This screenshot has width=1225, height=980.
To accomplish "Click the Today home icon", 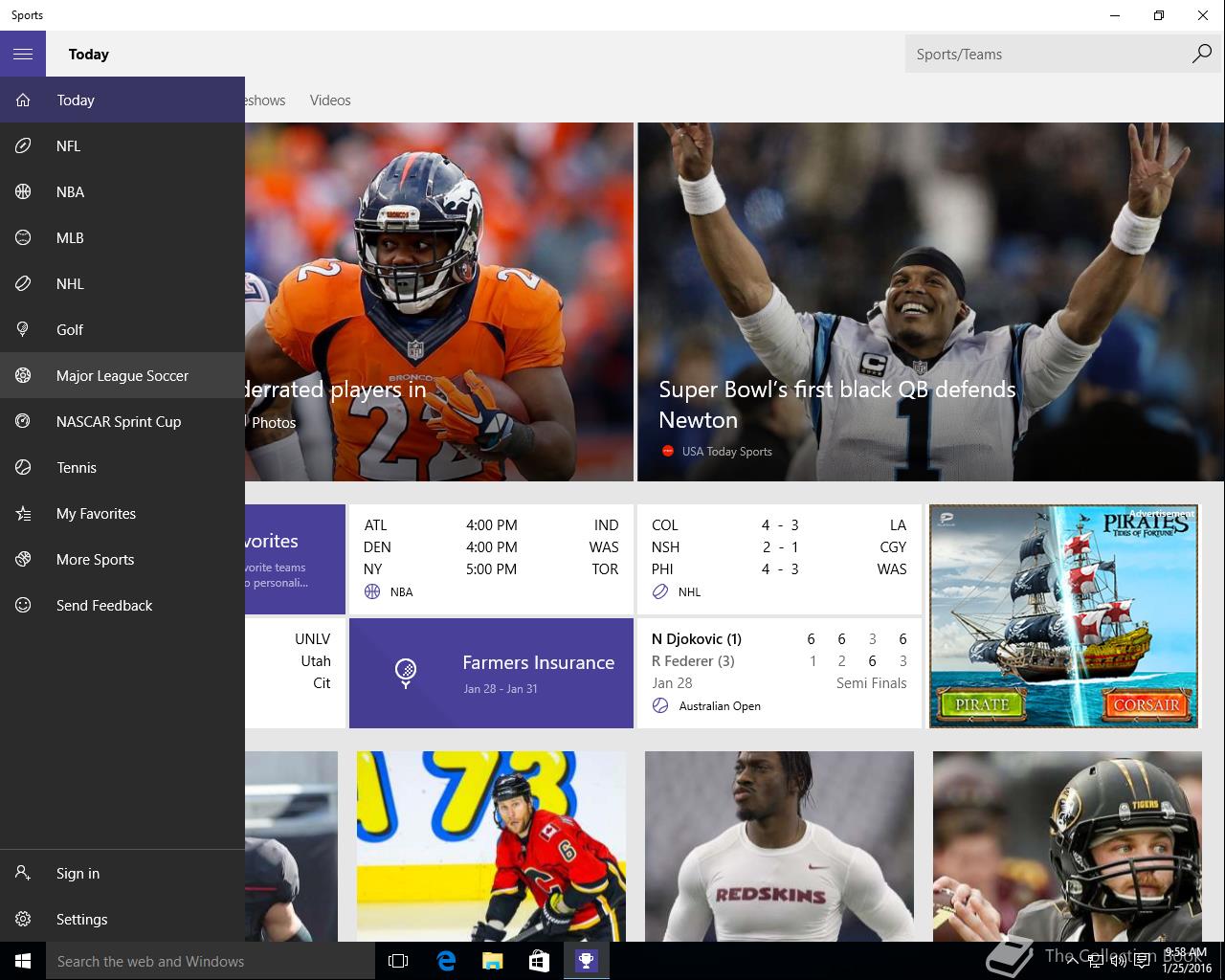I will (x=23, y=100).
